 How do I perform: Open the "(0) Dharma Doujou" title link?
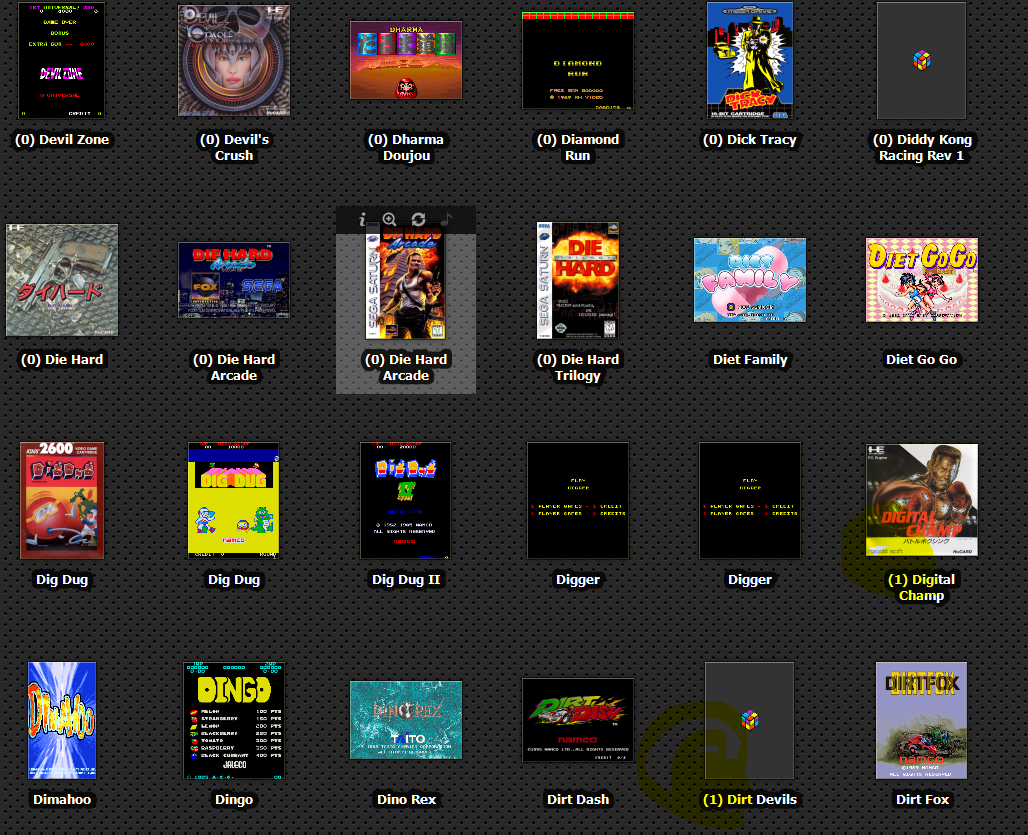(x=406, y=147)
